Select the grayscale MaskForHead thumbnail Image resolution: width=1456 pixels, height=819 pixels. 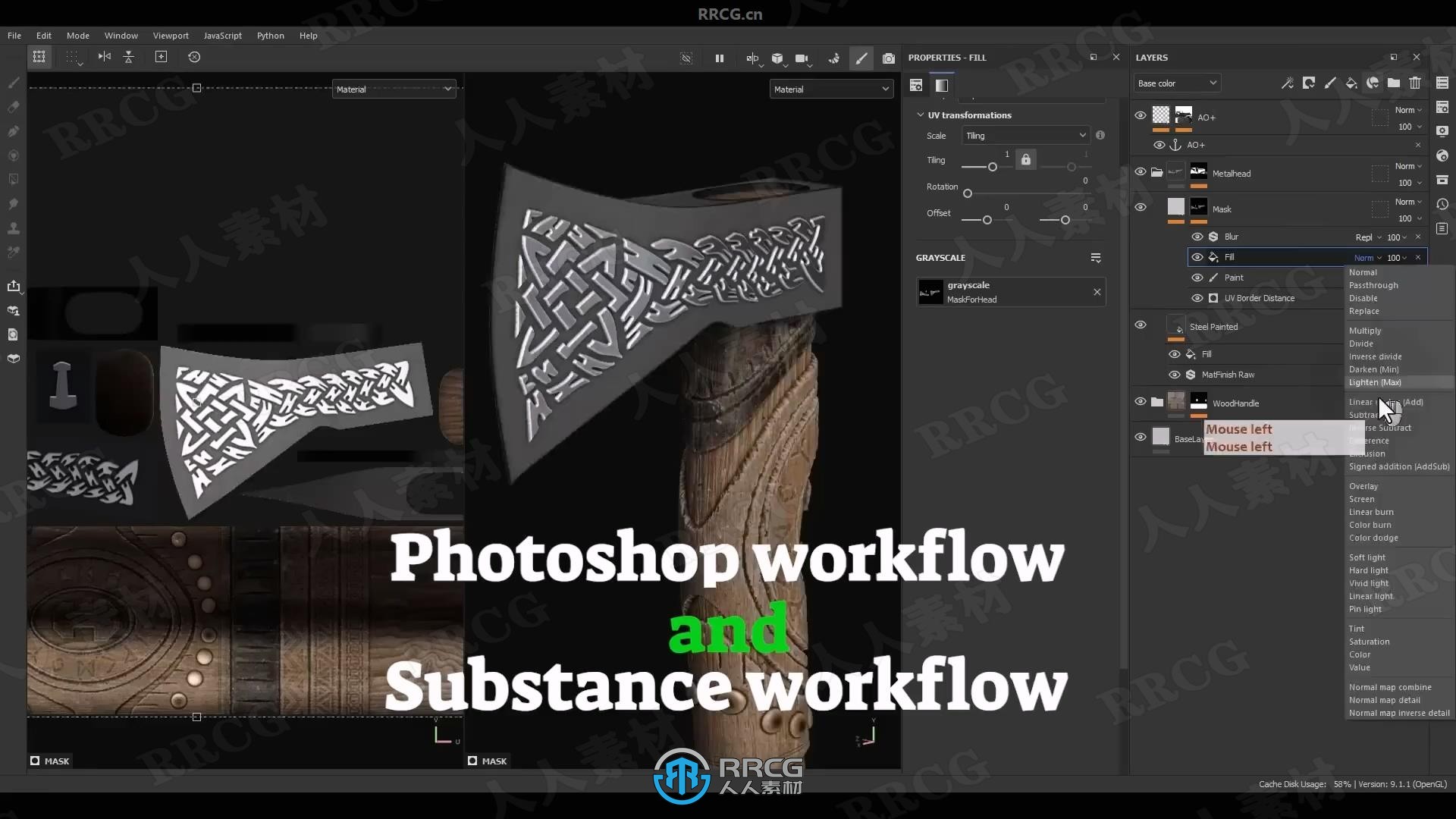coord(930,292)
